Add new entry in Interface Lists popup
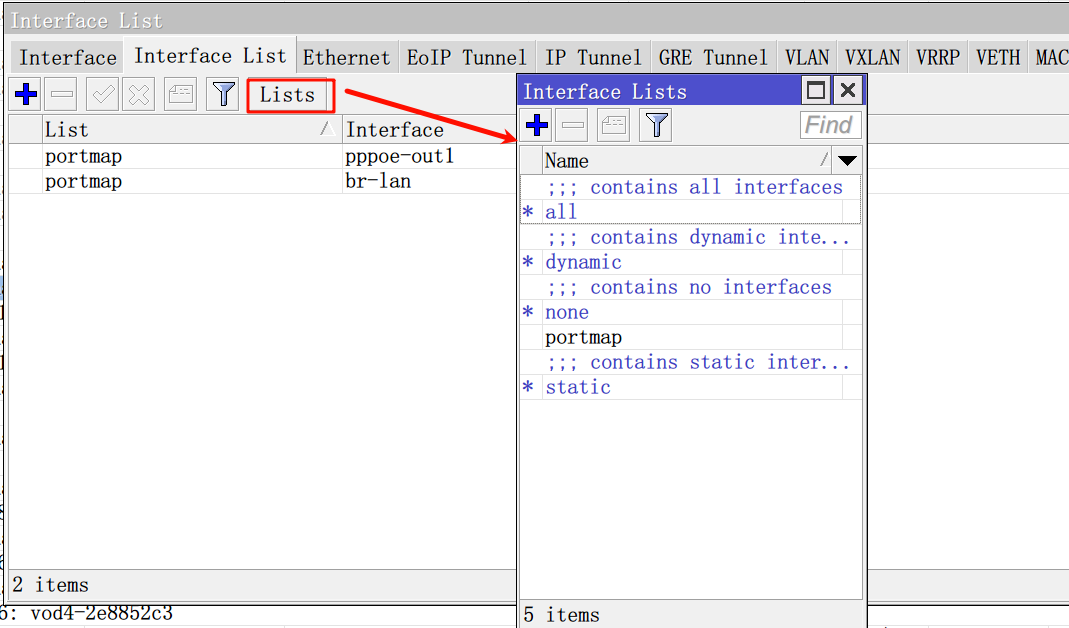This screenshot has height=628, width=1069. coord(537,125)
